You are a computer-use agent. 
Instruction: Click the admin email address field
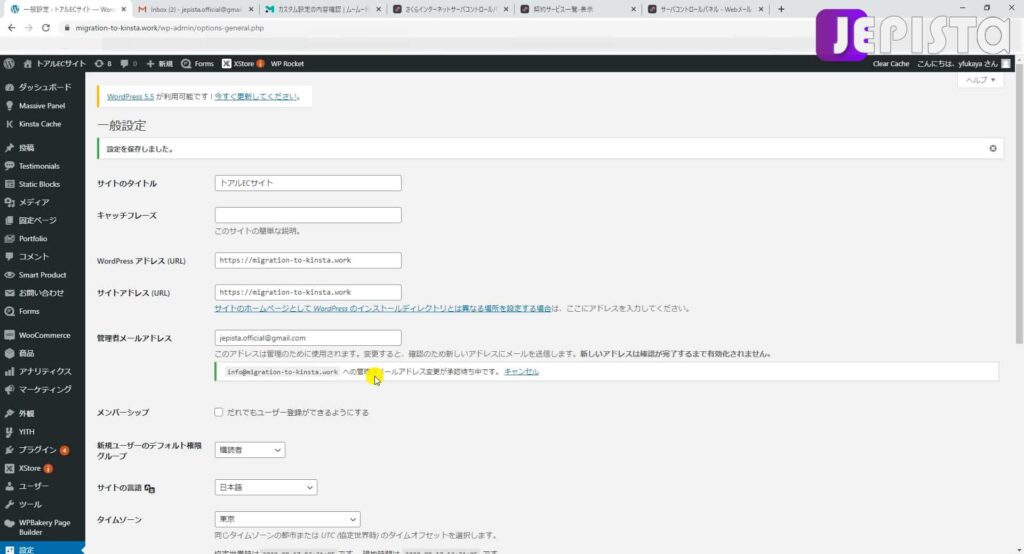[308, 338]
